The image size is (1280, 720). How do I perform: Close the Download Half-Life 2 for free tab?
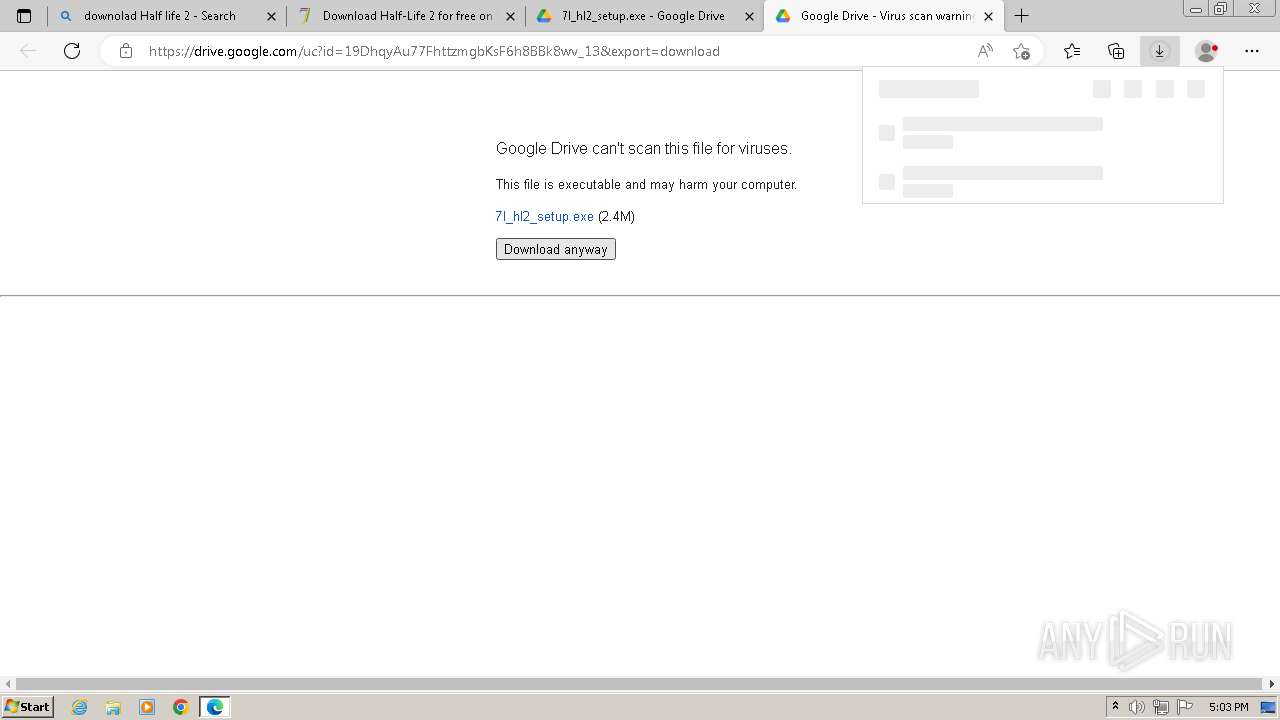point(510,16)
